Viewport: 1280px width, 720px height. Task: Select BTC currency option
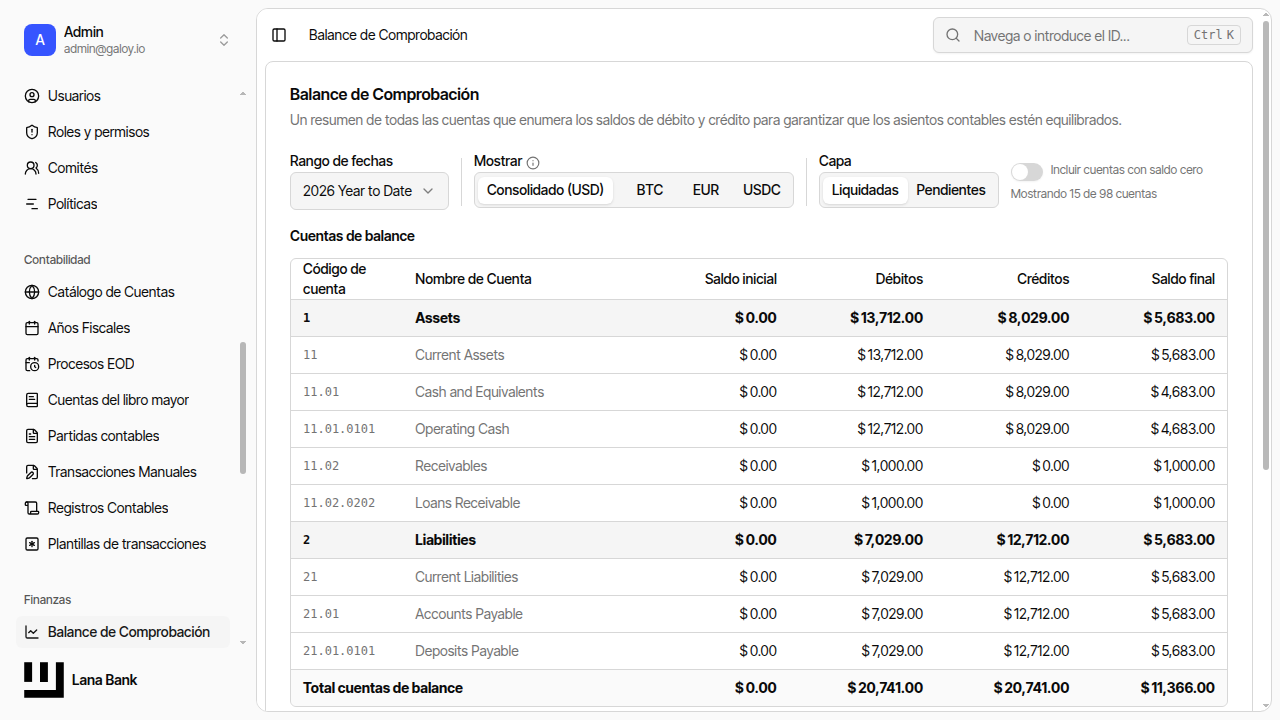point(650,190)
